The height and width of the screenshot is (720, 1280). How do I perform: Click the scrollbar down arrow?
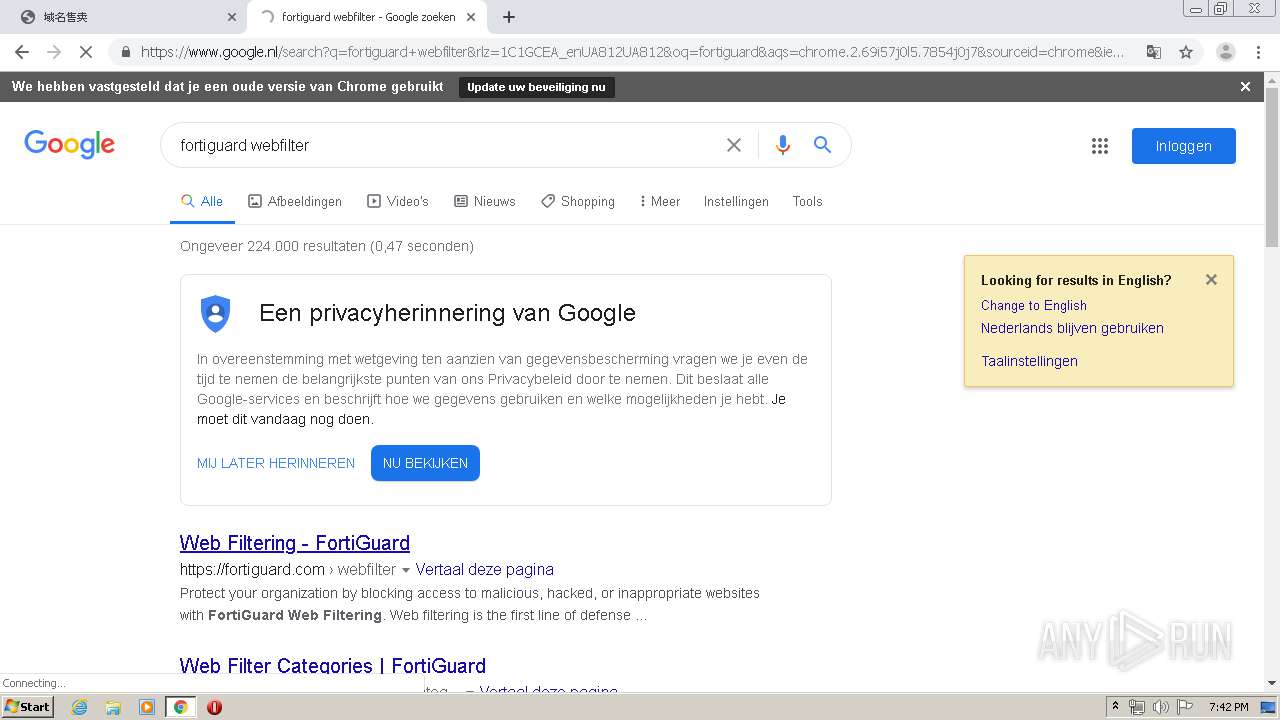coord(1272,683)
